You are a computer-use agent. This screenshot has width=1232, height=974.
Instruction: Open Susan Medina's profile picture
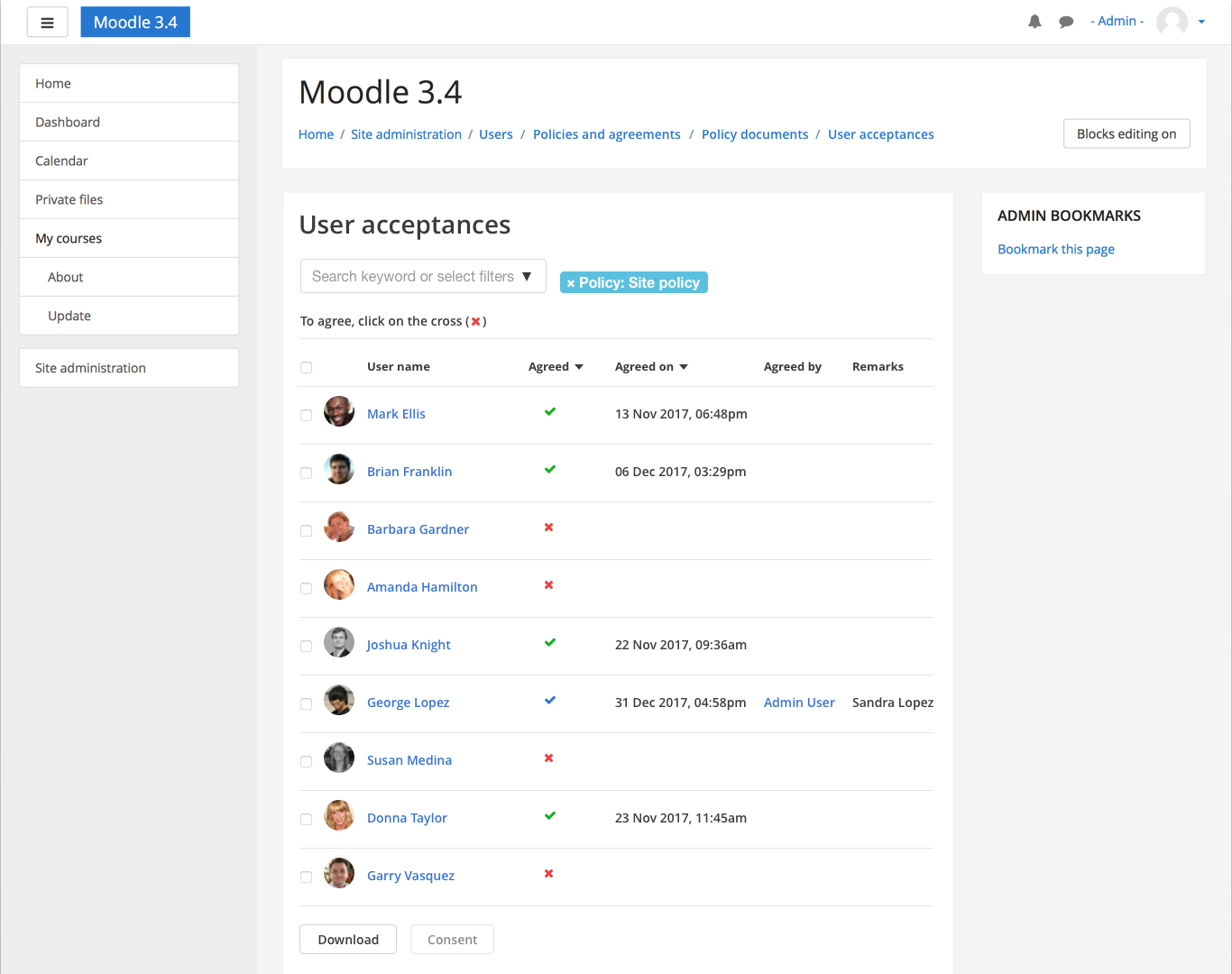339,758
